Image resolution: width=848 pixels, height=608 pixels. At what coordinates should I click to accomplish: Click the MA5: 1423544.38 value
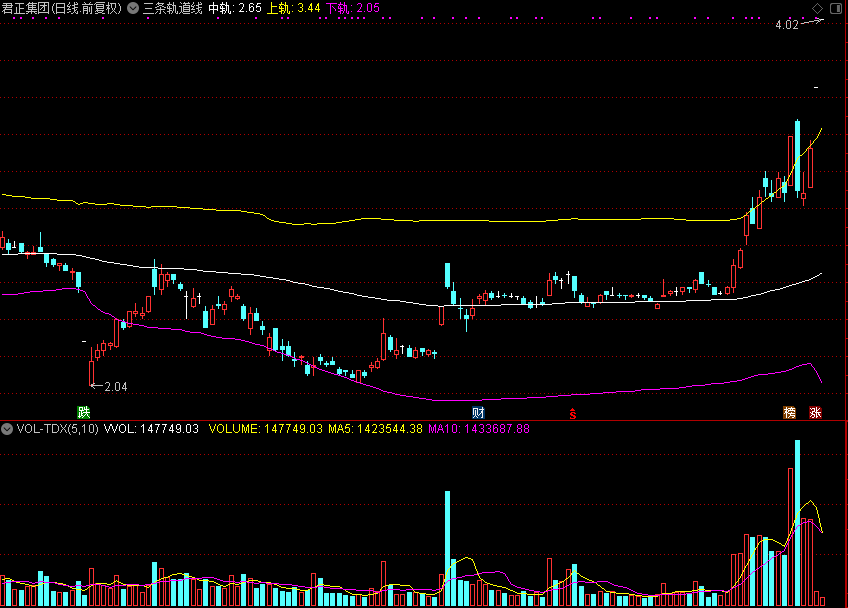point(375,429)
